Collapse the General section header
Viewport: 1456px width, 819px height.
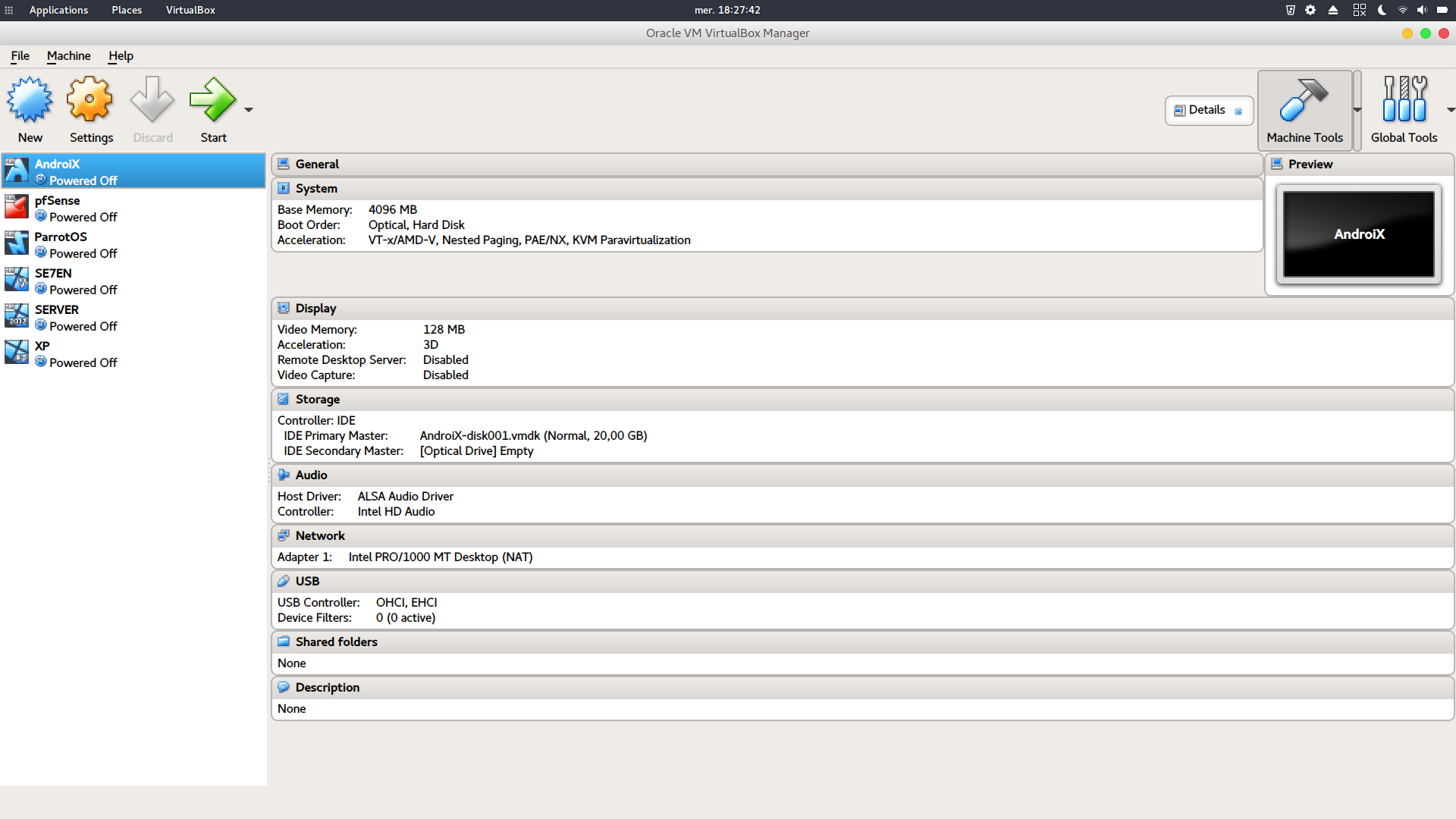pyautogui.click(x=317, y=164)
